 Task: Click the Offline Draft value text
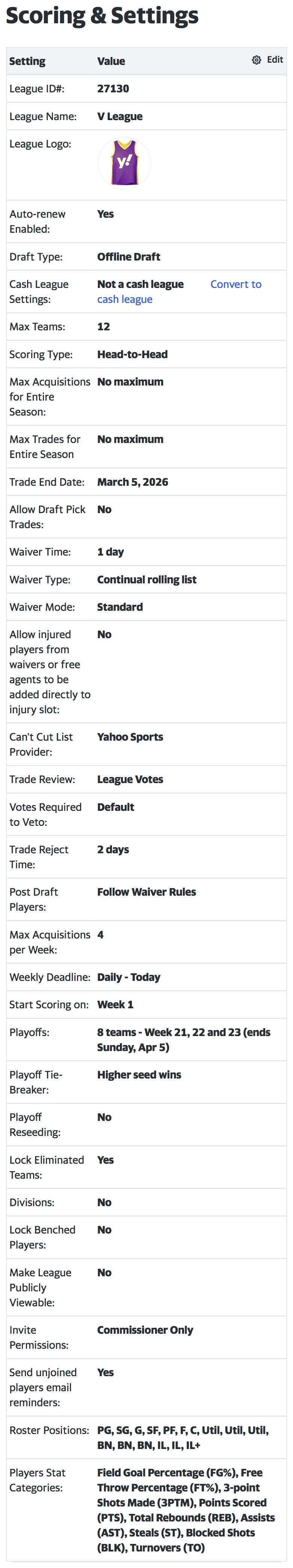128,257
